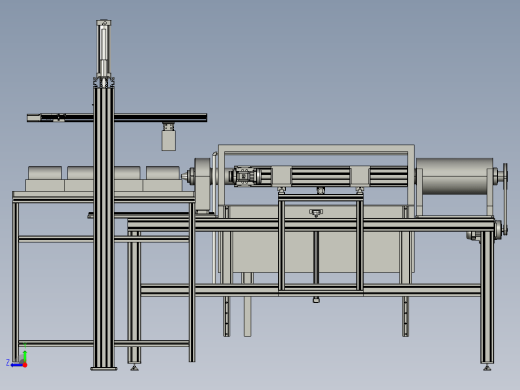Select the large cylindrical drum at right
Viewport: 520px width, 390px height.
455,176
